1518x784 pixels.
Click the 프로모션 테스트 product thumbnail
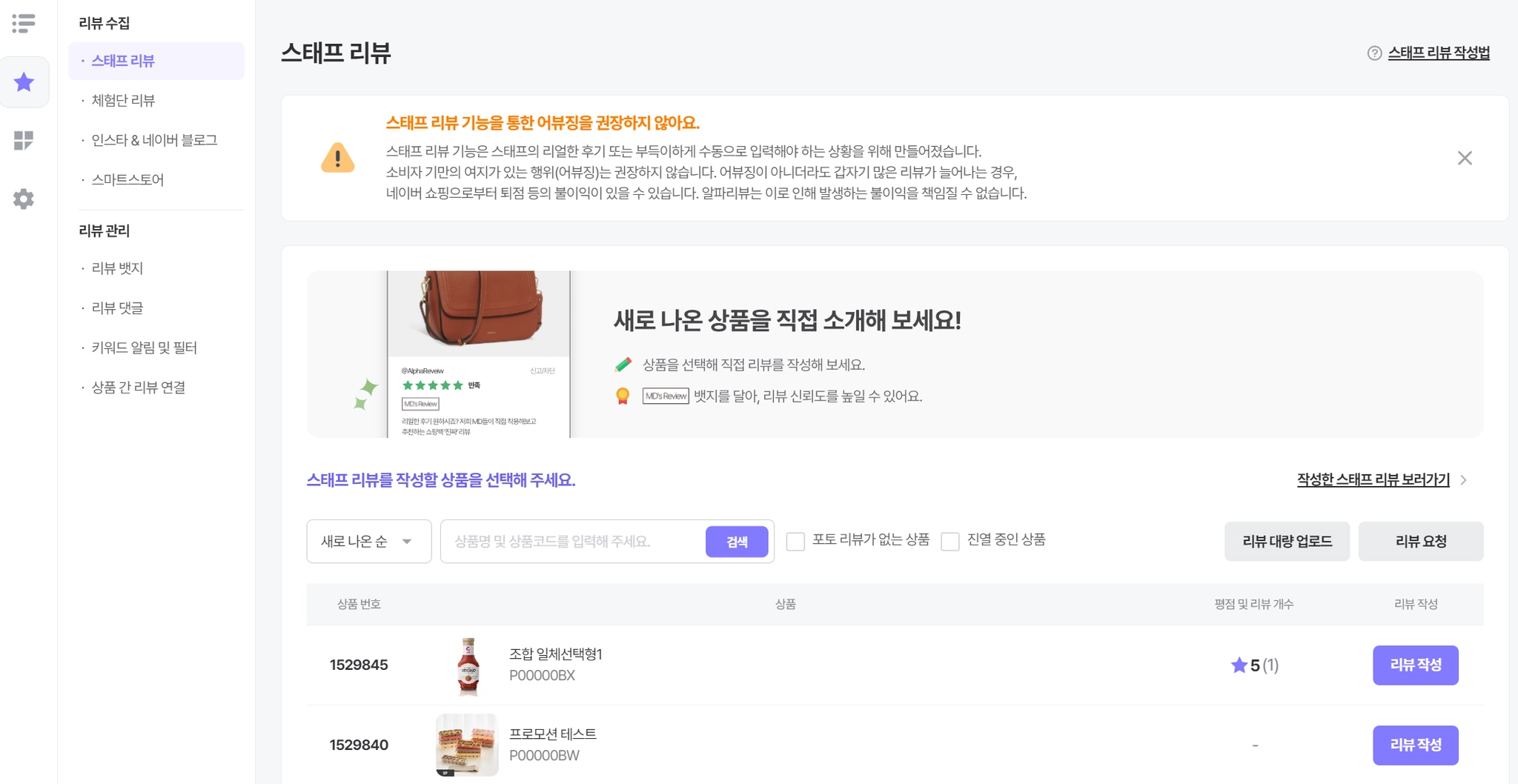(467, 745)
